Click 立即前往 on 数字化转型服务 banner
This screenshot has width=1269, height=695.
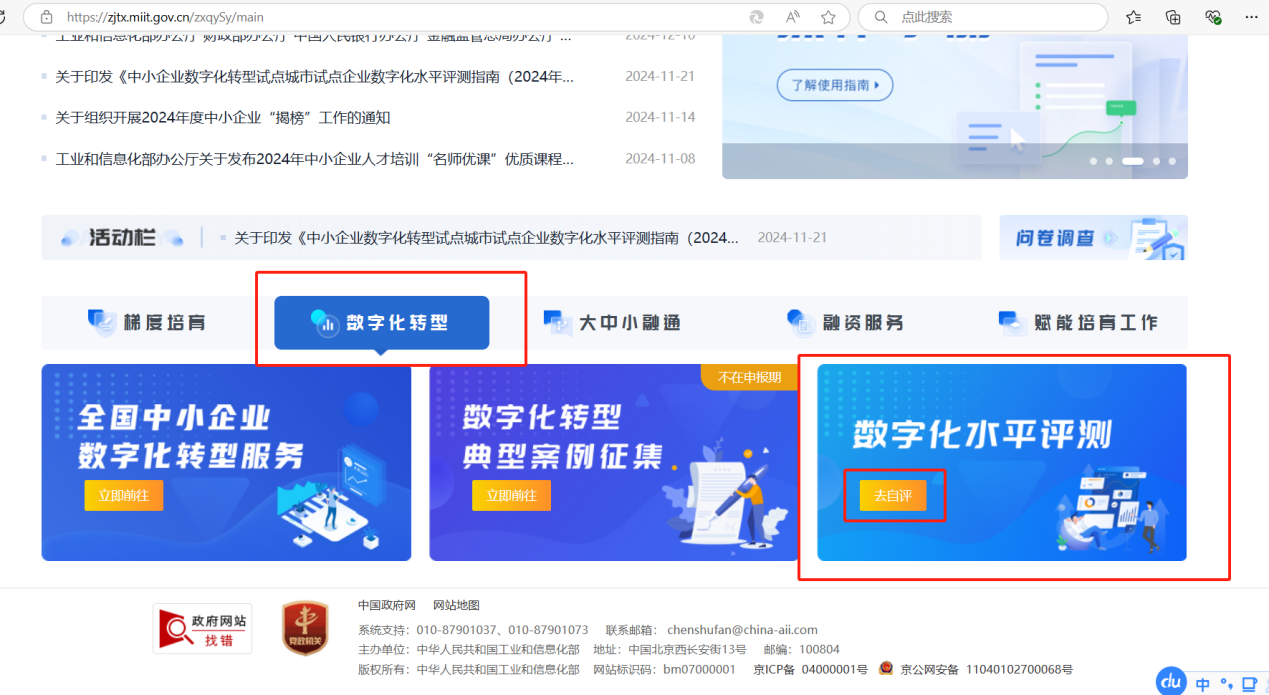[x=123, y=496]
